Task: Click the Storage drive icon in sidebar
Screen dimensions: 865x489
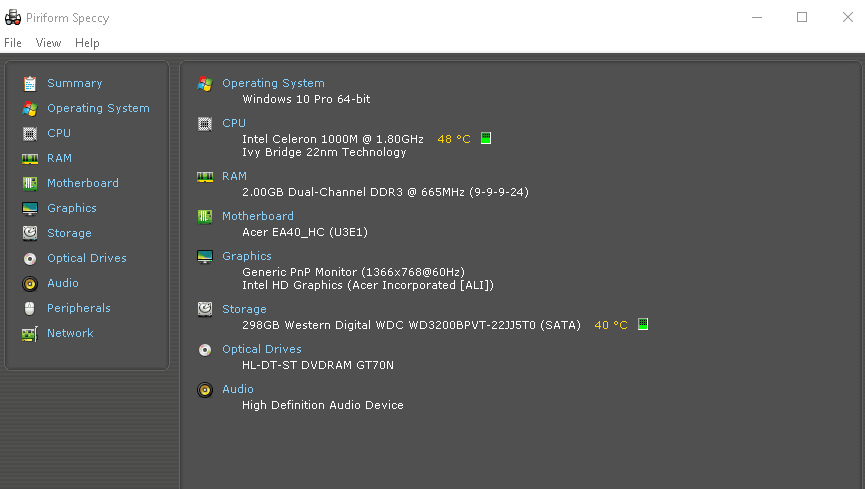Action: click(x=30, y=233)
